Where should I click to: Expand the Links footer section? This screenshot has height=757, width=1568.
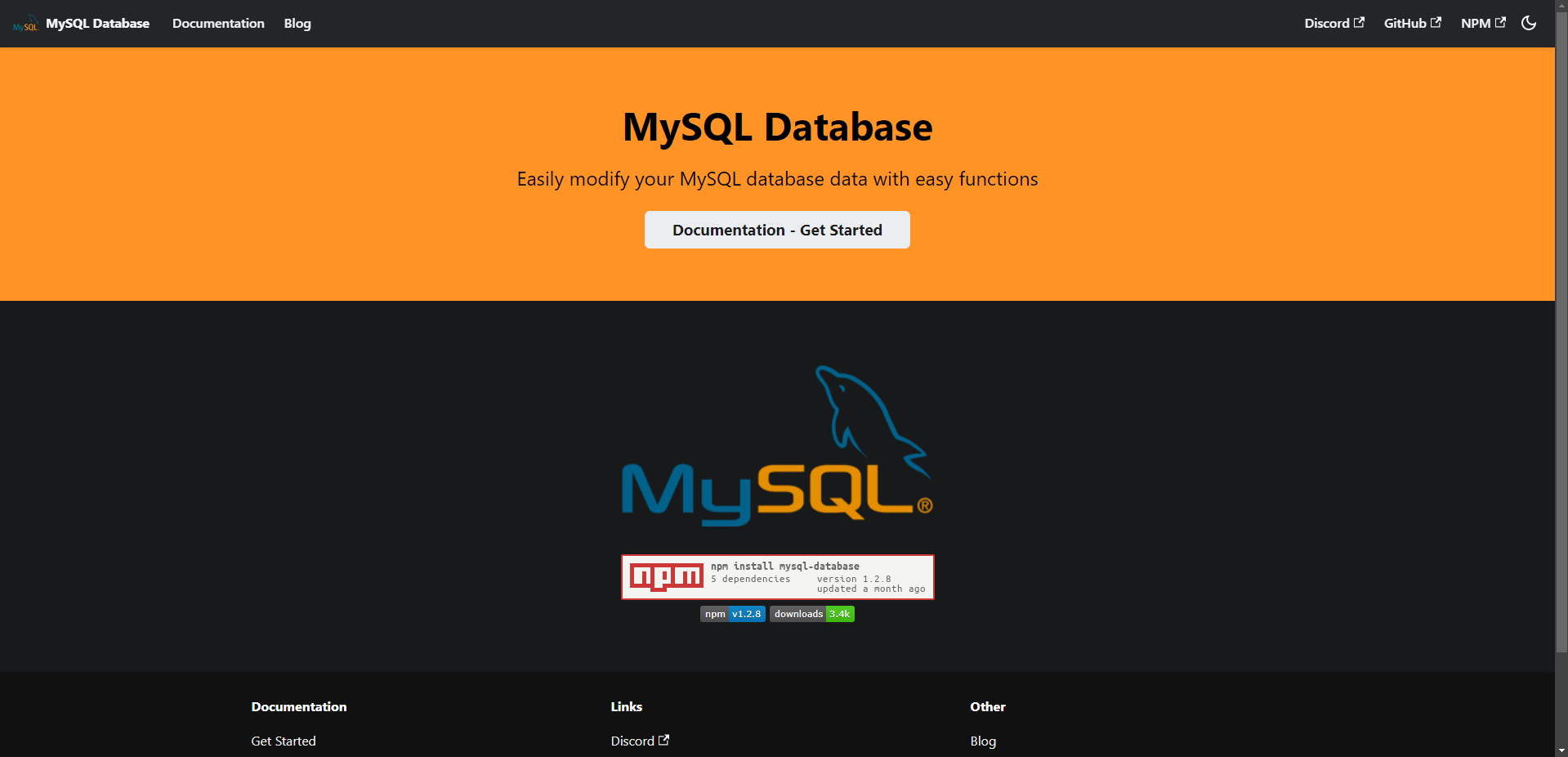(626, 706)
